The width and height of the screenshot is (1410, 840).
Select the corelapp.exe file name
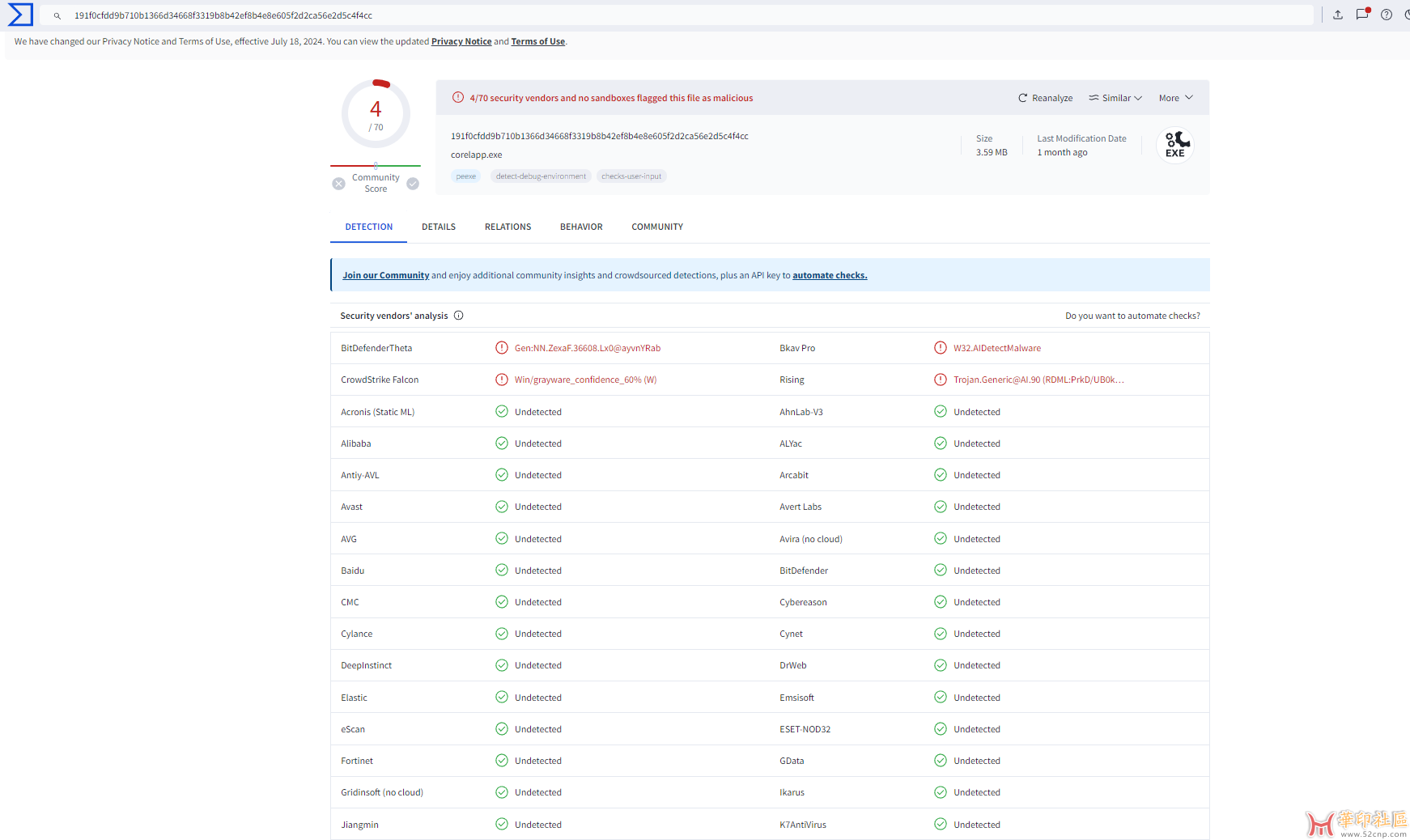(477, 155)
